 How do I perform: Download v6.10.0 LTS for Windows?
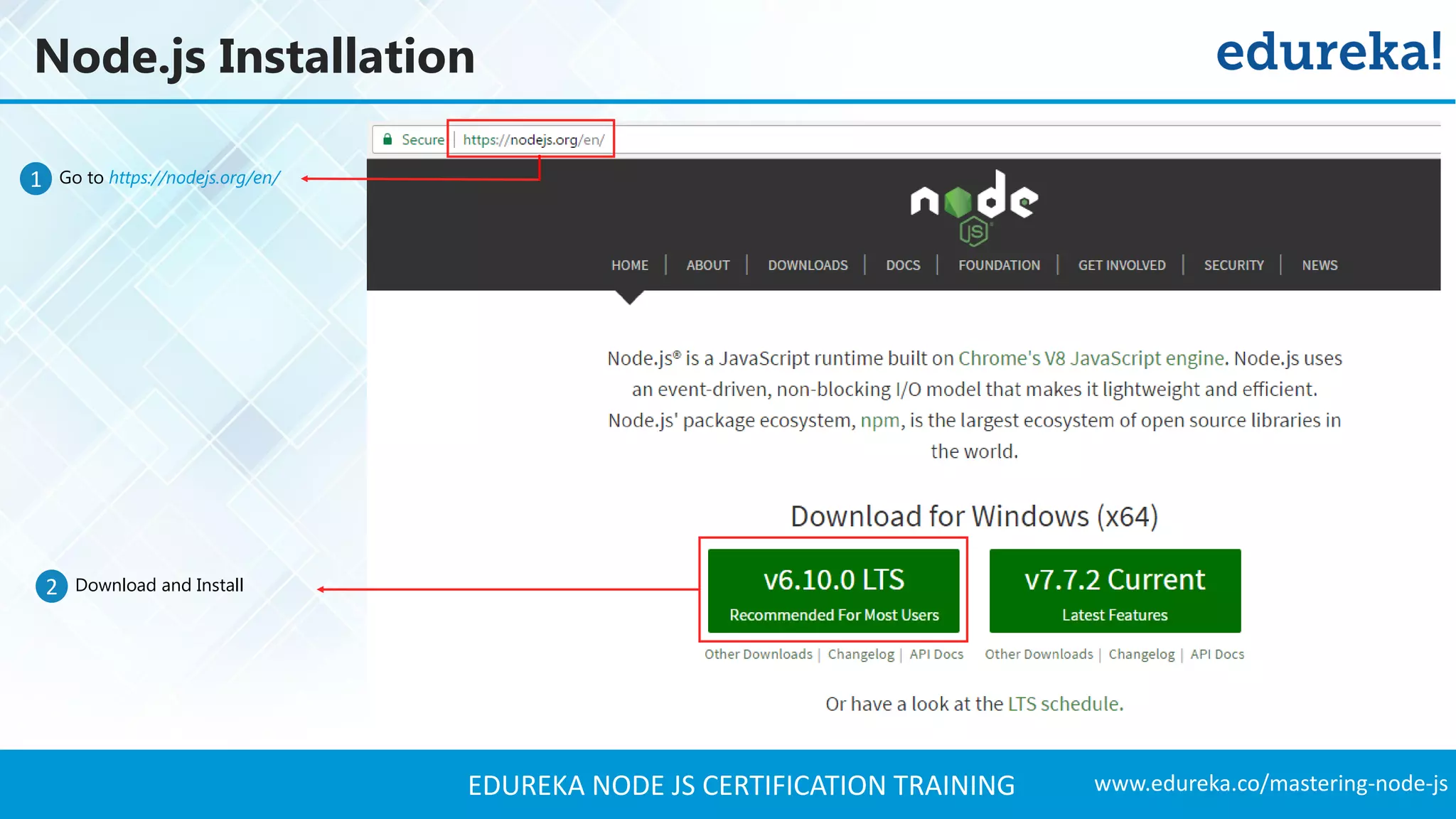[833, 591]
